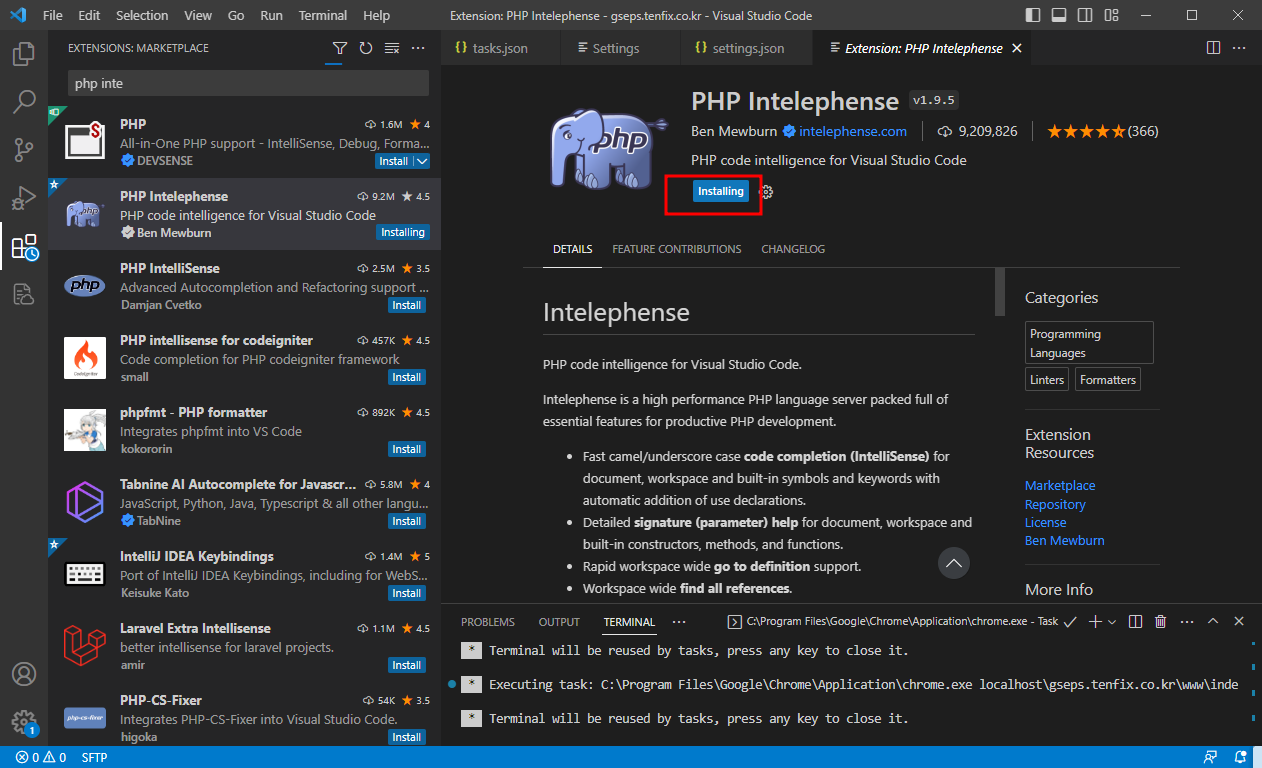Install Tabnine AI Autocomplete extension

(406, 521)
